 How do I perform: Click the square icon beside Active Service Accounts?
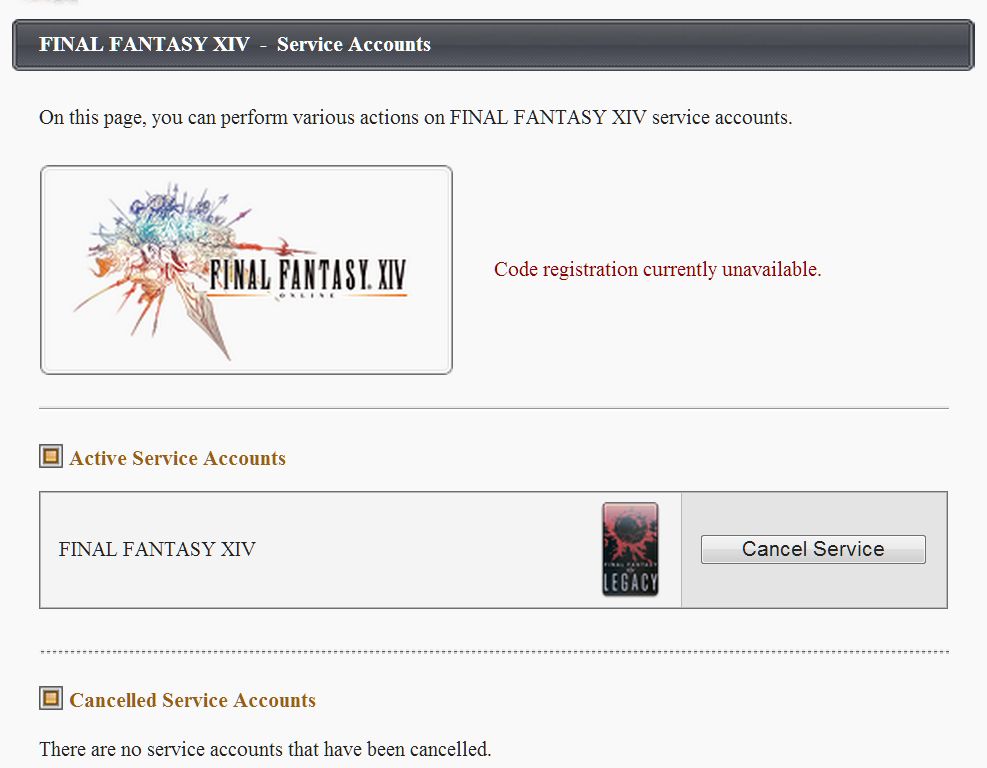pos(51,456)
